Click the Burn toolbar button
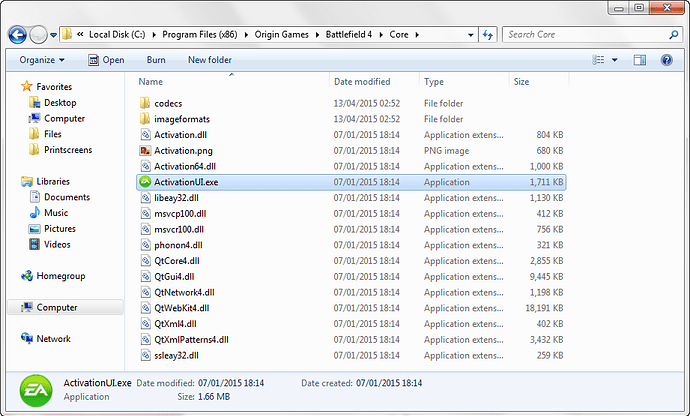The width and height of the screenshot is (690, 416). coord(156,60)
